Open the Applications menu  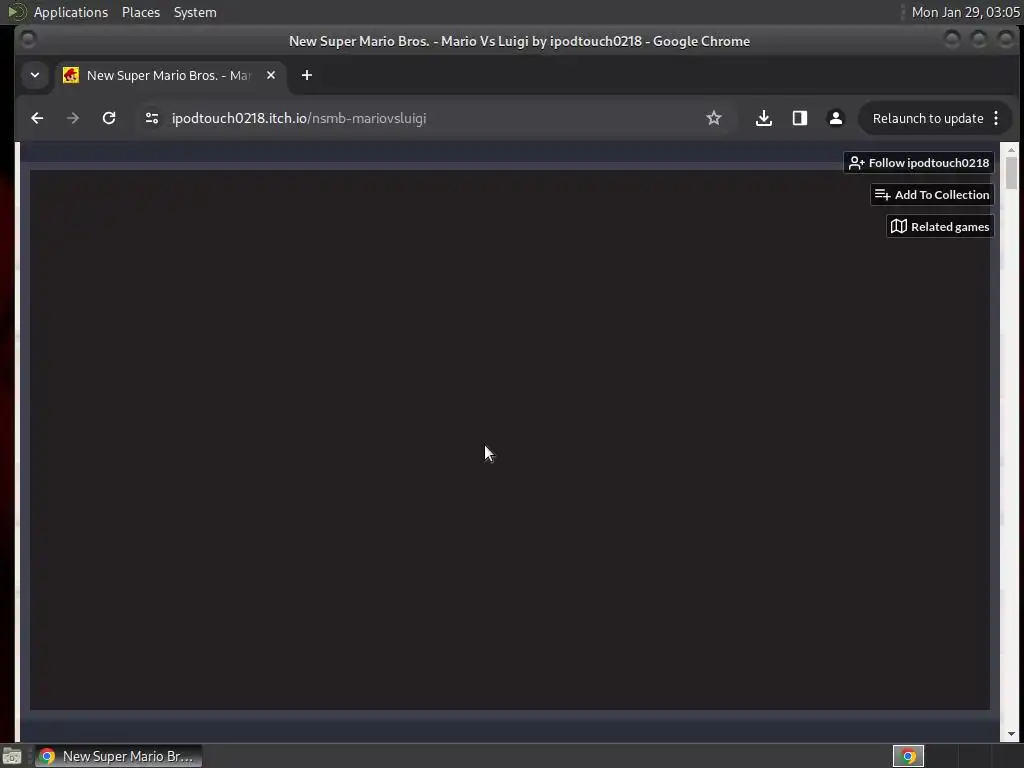(x=71, y=12)
